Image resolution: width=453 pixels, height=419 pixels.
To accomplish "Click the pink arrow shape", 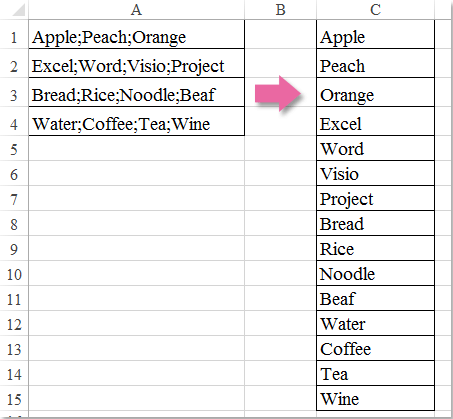I will pyautogui.click(x=278, y=94).
